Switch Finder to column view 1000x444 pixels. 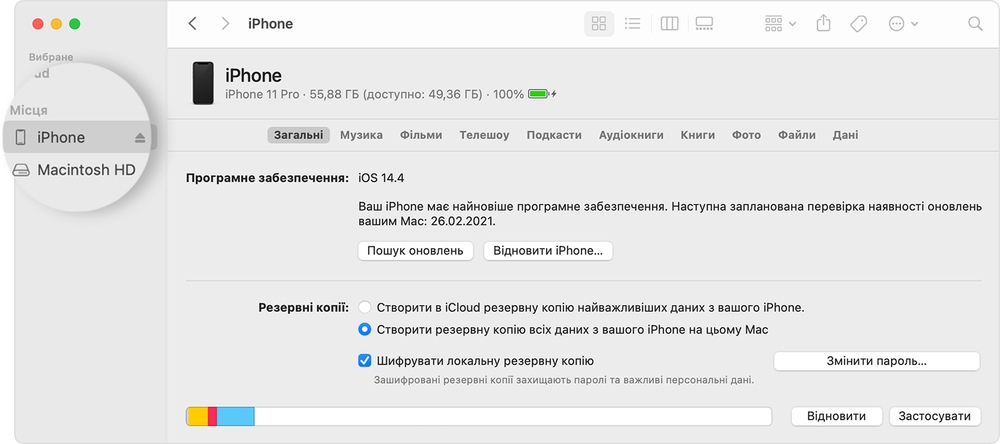tap(669, 24)
